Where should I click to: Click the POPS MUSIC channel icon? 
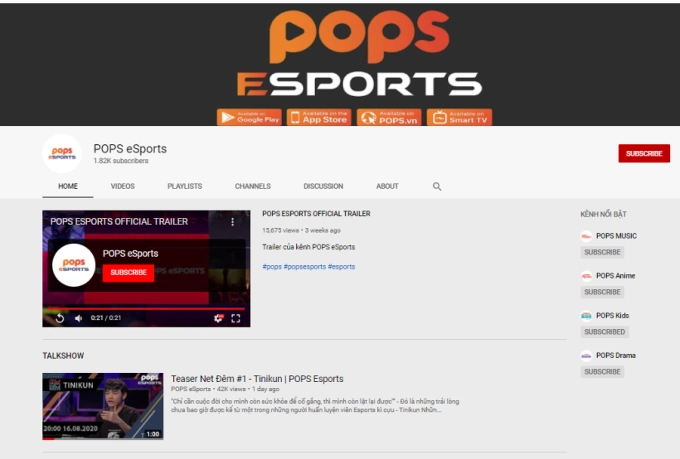[586, 236]
